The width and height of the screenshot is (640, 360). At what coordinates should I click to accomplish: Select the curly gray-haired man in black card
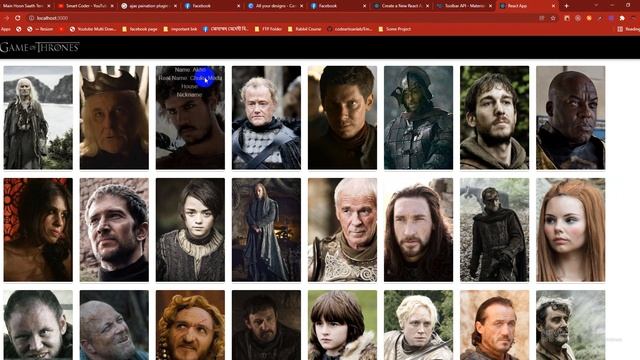pos(114,230)
